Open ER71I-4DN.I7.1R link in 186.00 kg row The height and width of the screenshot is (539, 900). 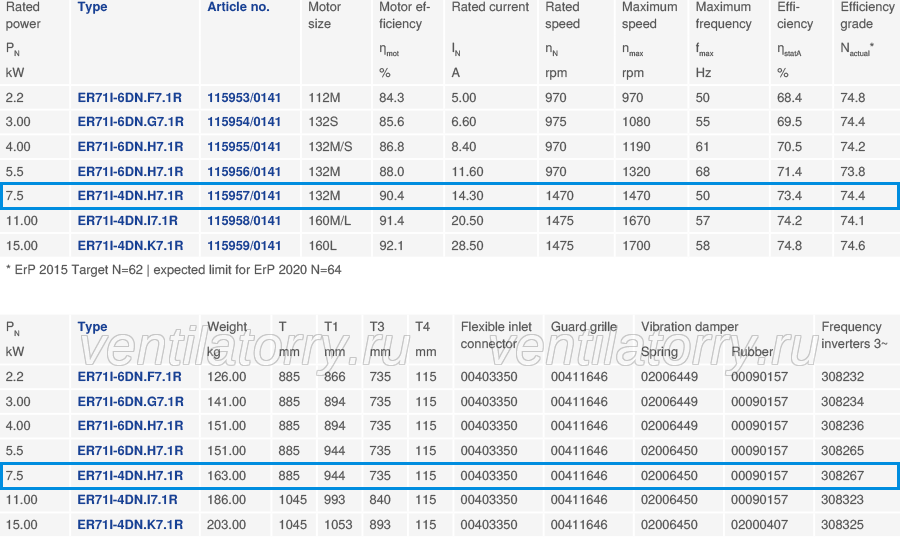pyautogui.click(x=127, y=499)
